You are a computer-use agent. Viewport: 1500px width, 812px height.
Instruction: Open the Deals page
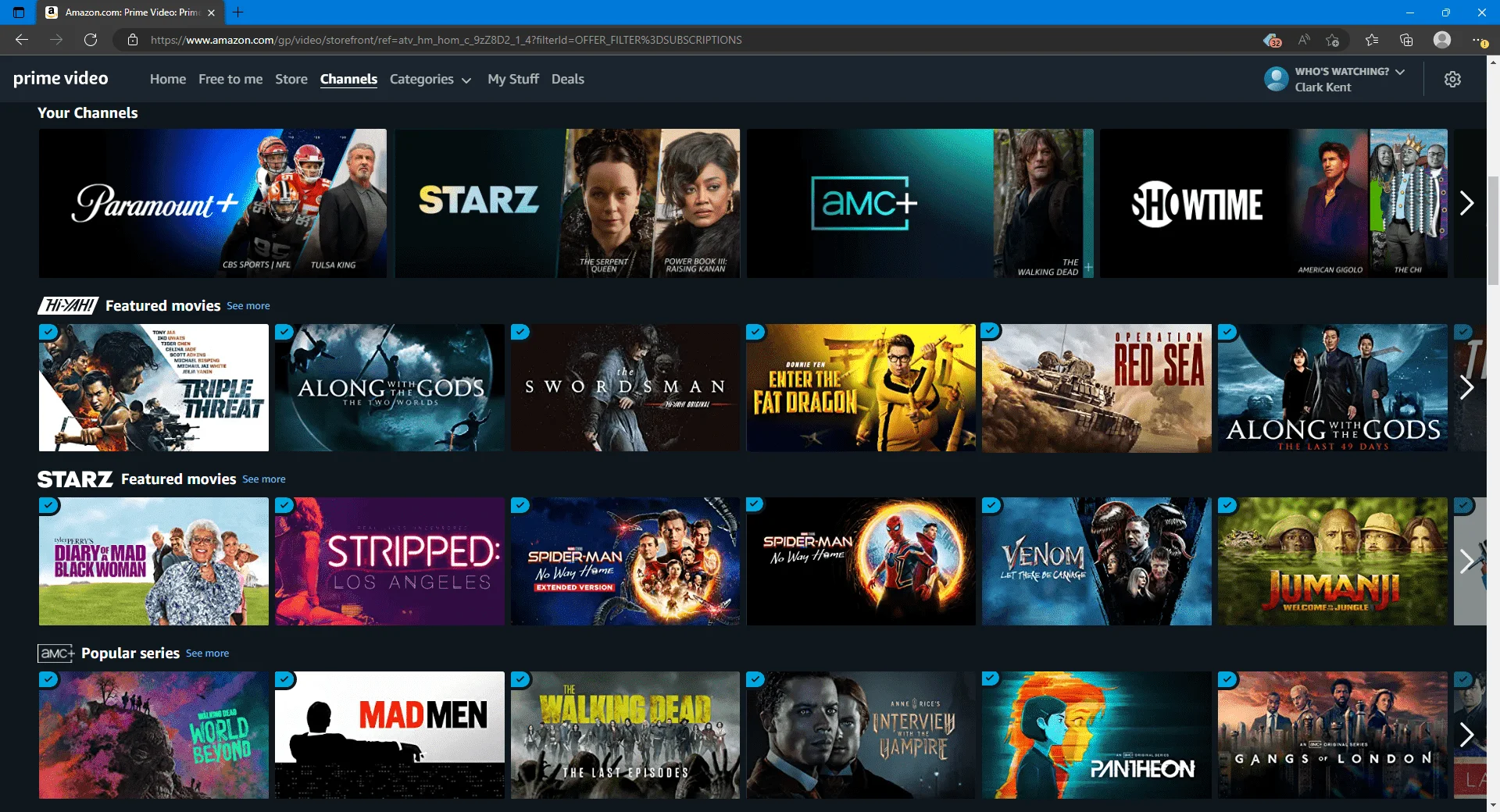click(568, 79)
